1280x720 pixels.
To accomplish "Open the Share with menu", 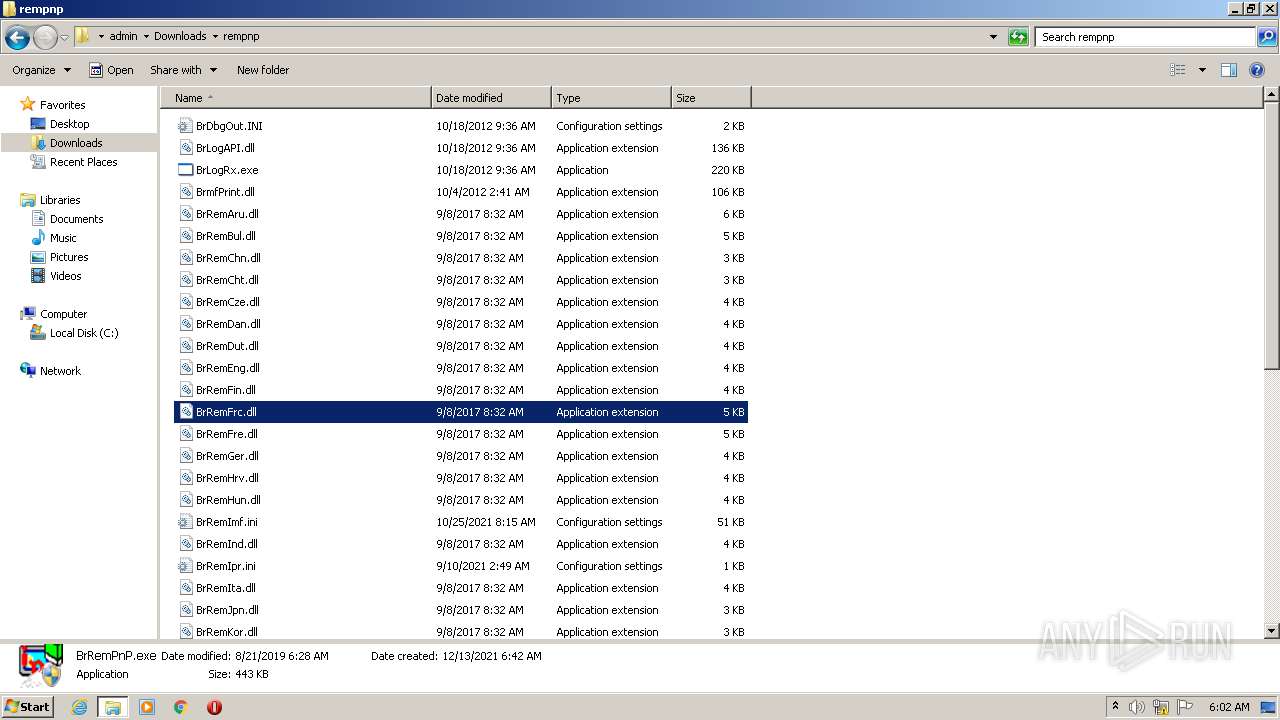I will pos(183,70).
